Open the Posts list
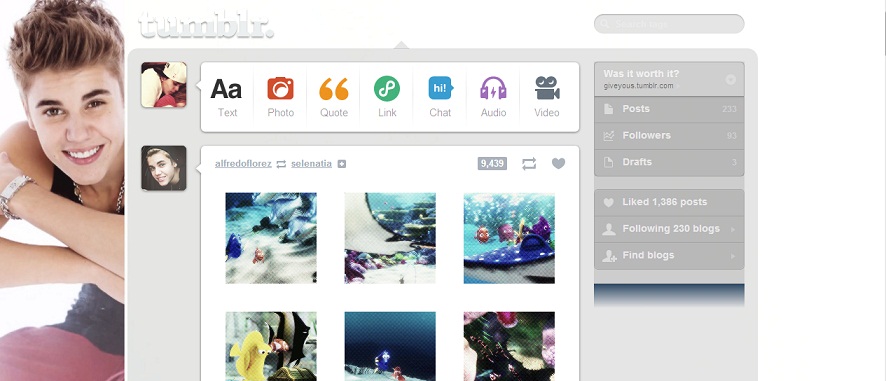 [x=669, y=109]
